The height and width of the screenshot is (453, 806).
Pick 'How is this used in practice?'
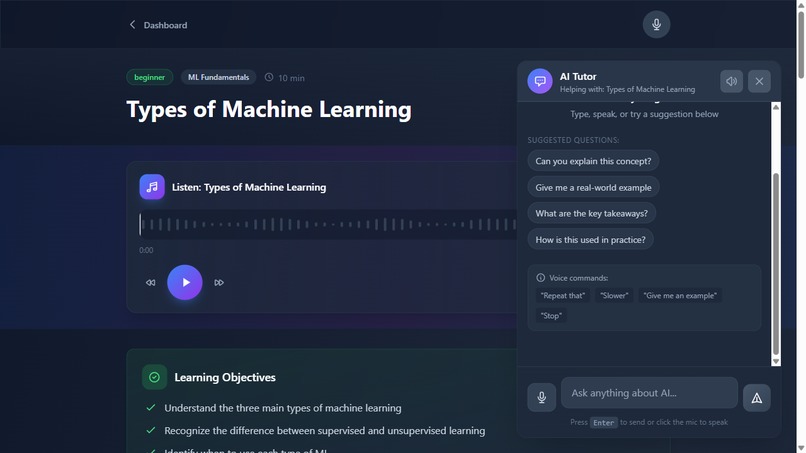[x=590, y=240]
